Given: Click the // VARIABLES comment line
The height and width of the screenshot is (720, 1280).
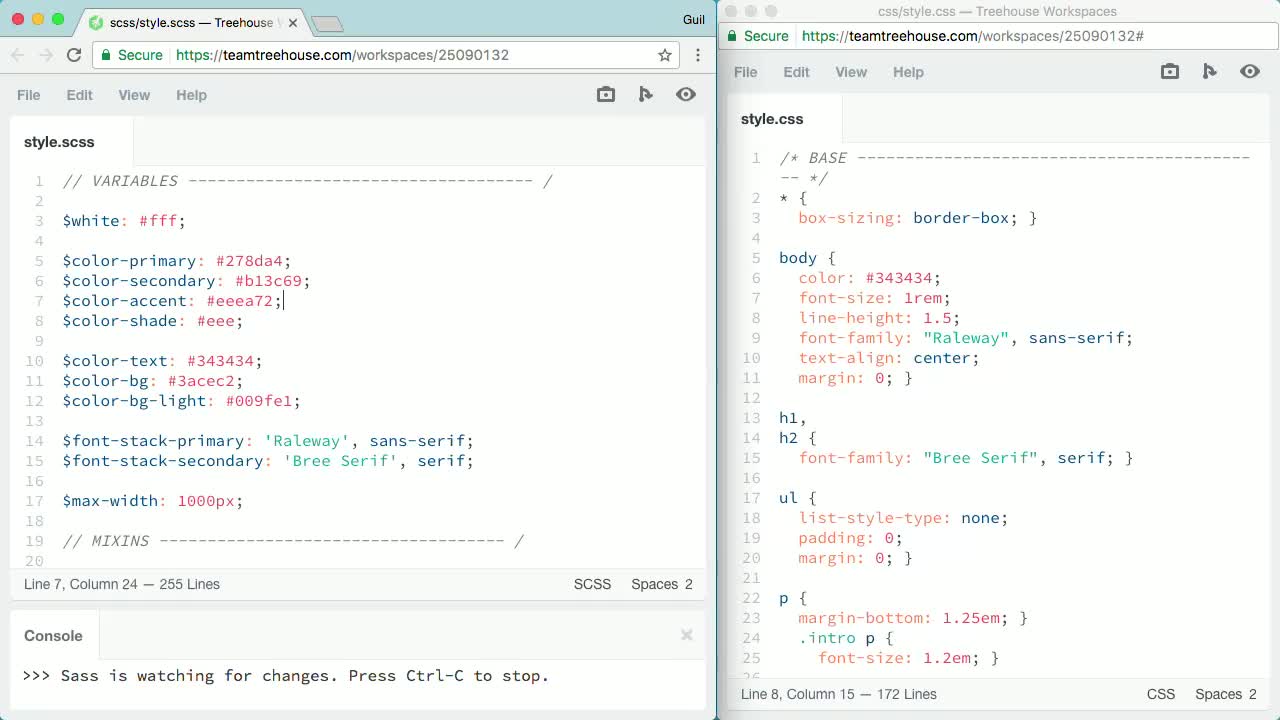Looking at the screenshot, I should (307, 181).
